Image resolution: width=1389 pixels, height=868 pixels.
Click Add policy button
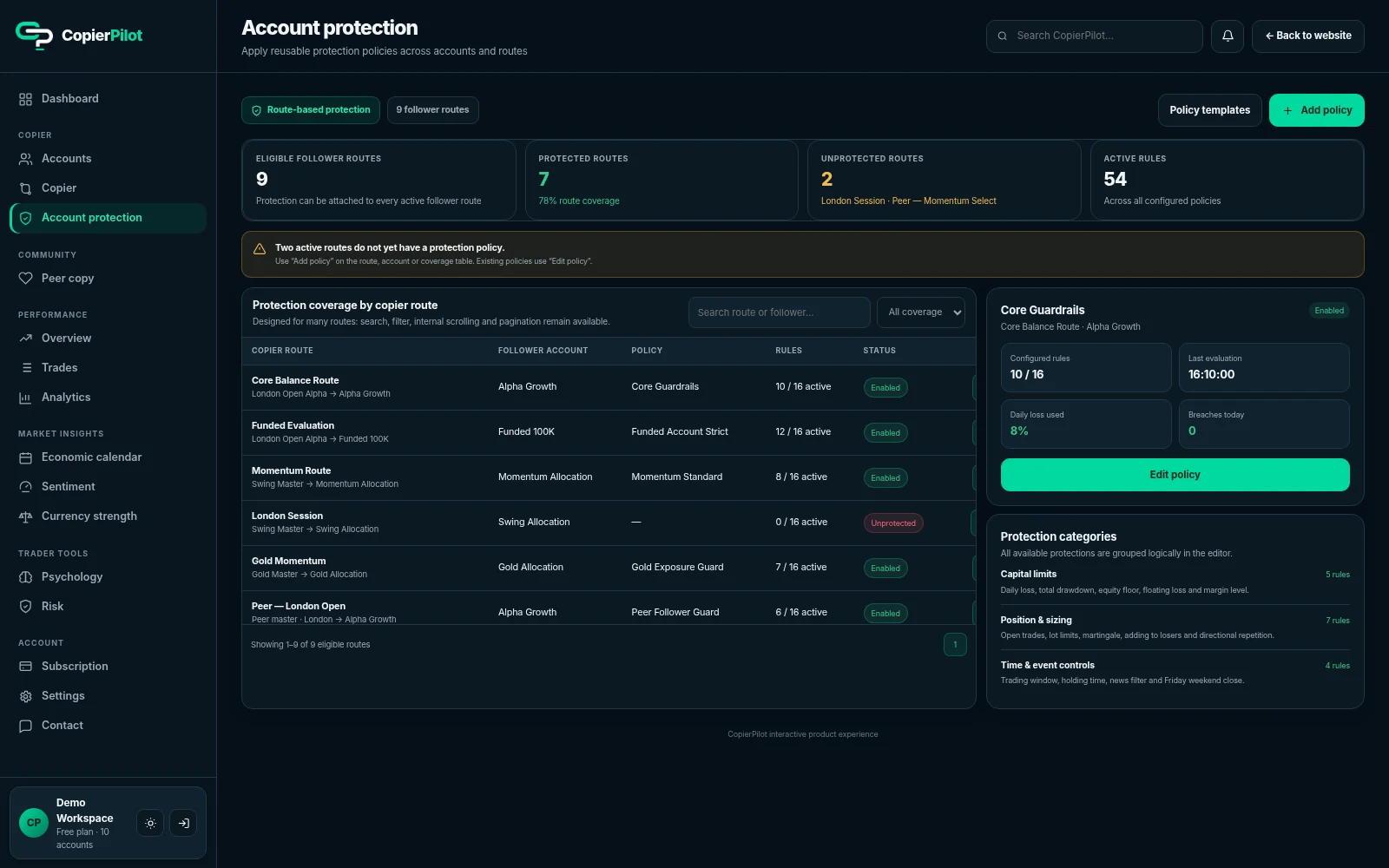[x=1317, y=110]
